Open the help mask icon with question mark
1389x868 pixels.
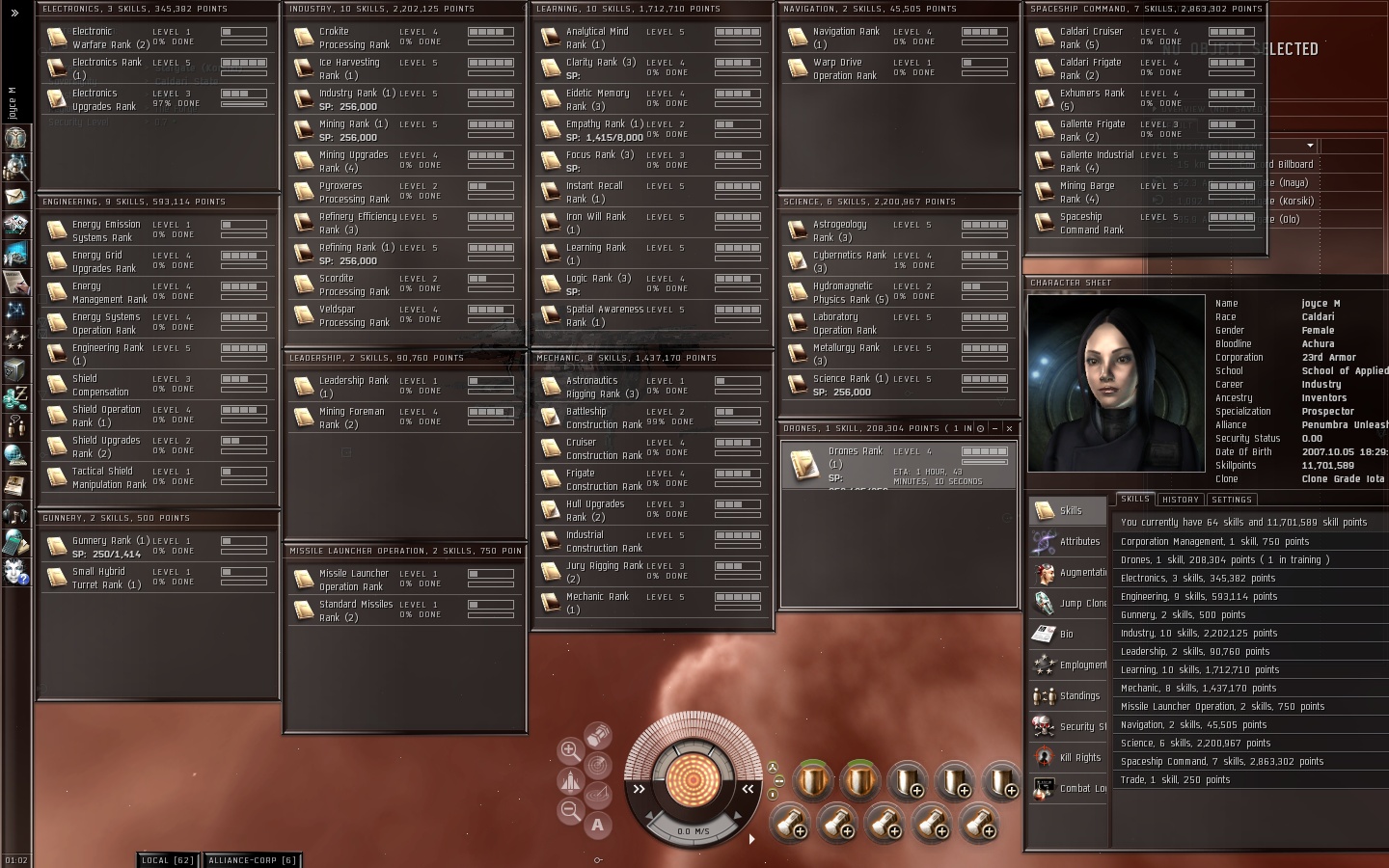click(15, 571)
